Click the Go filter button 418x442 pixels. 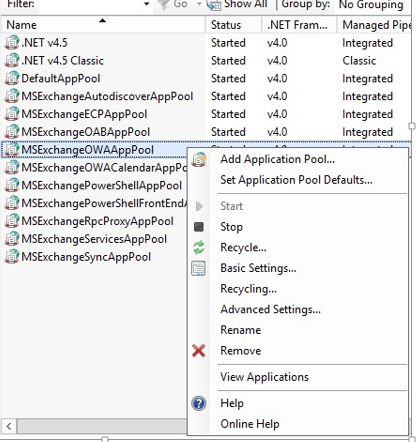[172, 5]
